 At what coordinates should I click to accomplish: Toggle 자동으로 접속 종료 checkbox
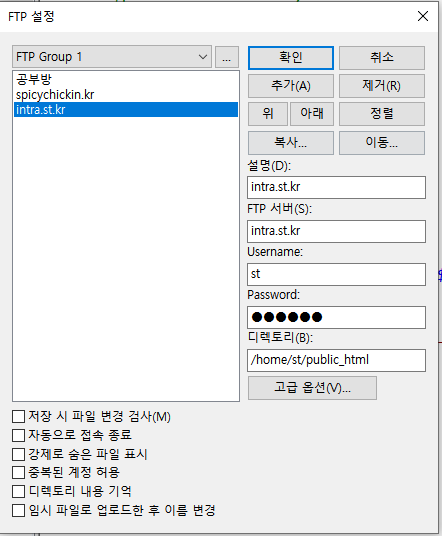pyautogui.click(x=18, y=436)
